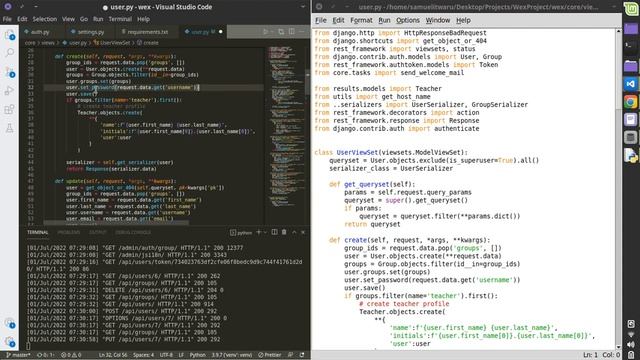Open Run and Debug view in activity bar
Viewport: 640px width, 360px height.
click(9, 90)
